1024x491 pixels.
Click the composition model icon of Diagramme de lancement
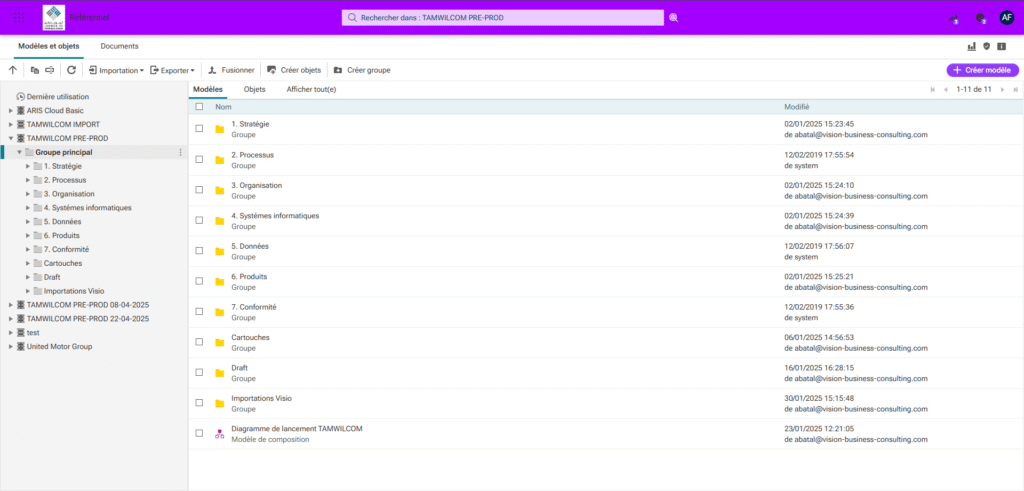(219, 434)
